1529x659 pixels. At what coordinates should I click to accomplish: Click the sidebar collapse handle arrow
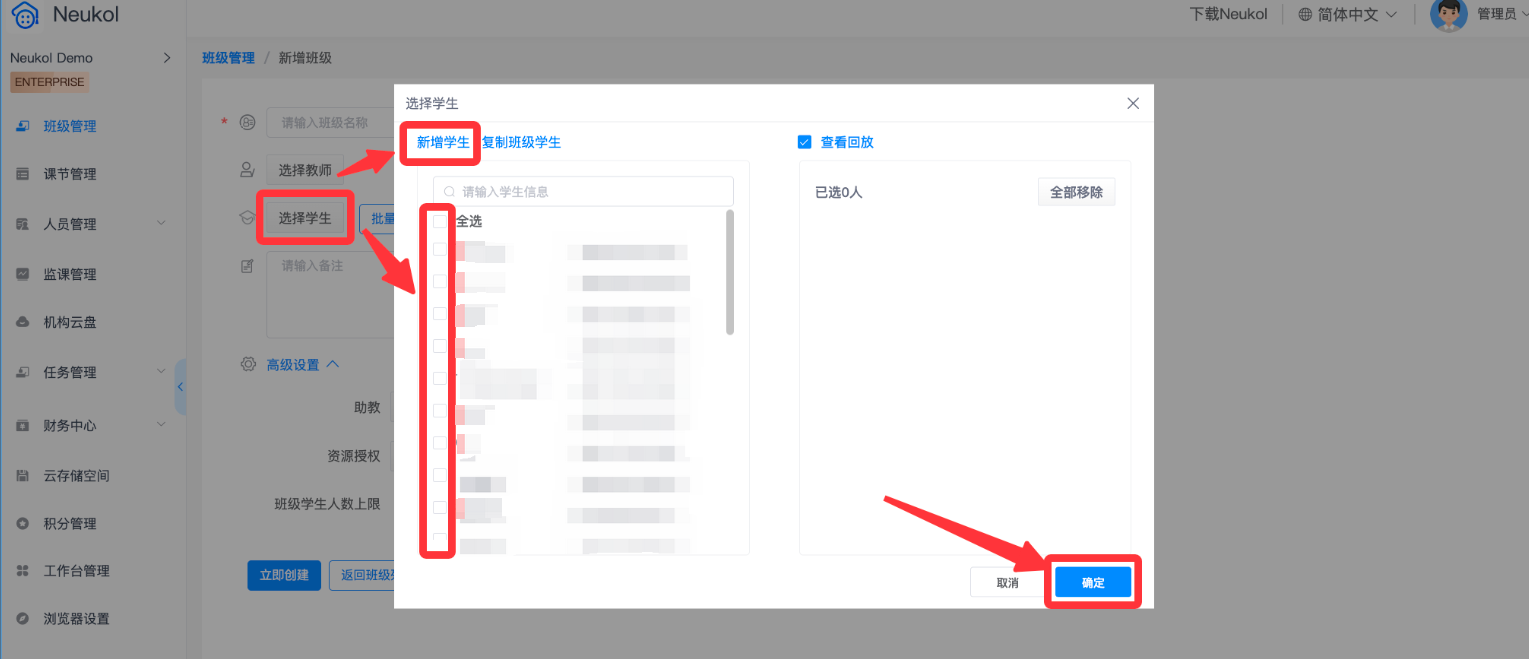[x=180, y=387]
